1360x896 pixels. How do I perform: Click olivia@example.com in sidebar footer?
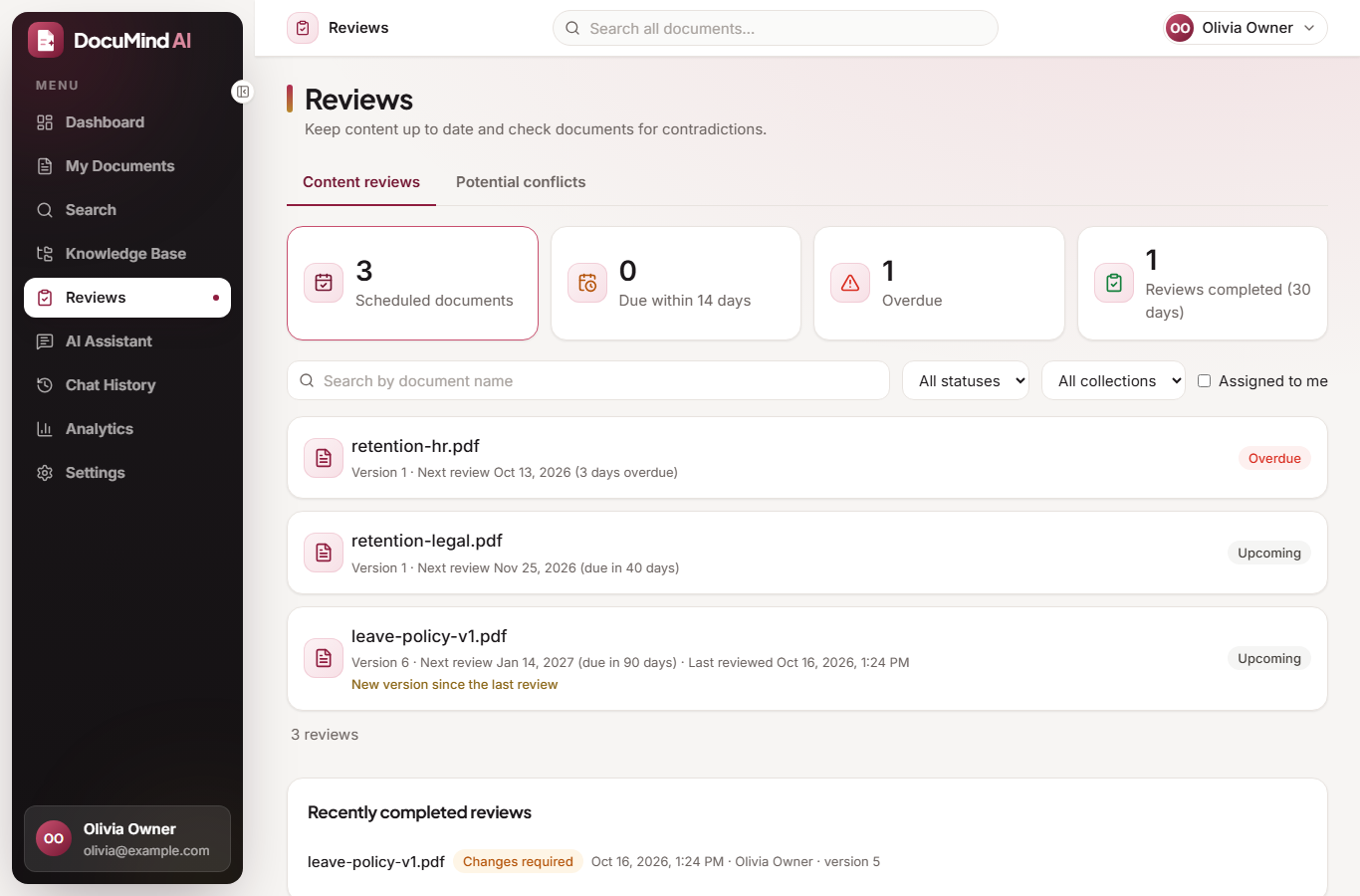pos(146,850)
